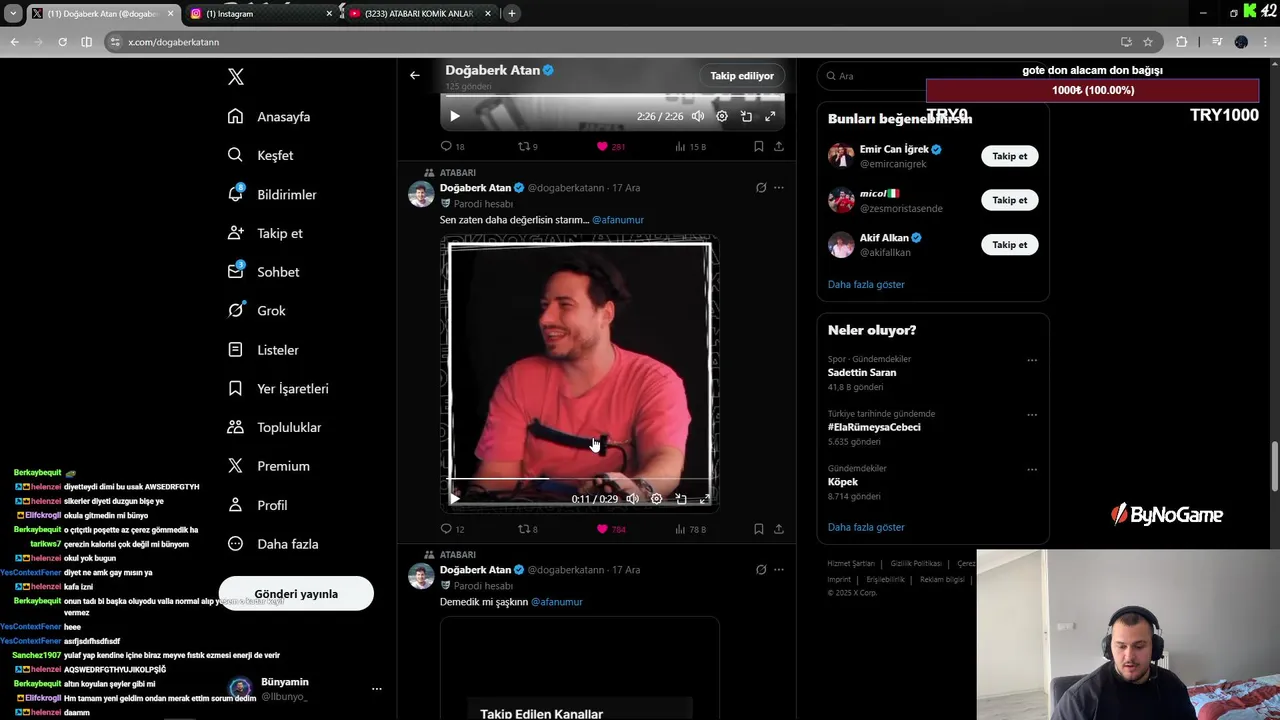Click the Listeler icon

[235, 350]
